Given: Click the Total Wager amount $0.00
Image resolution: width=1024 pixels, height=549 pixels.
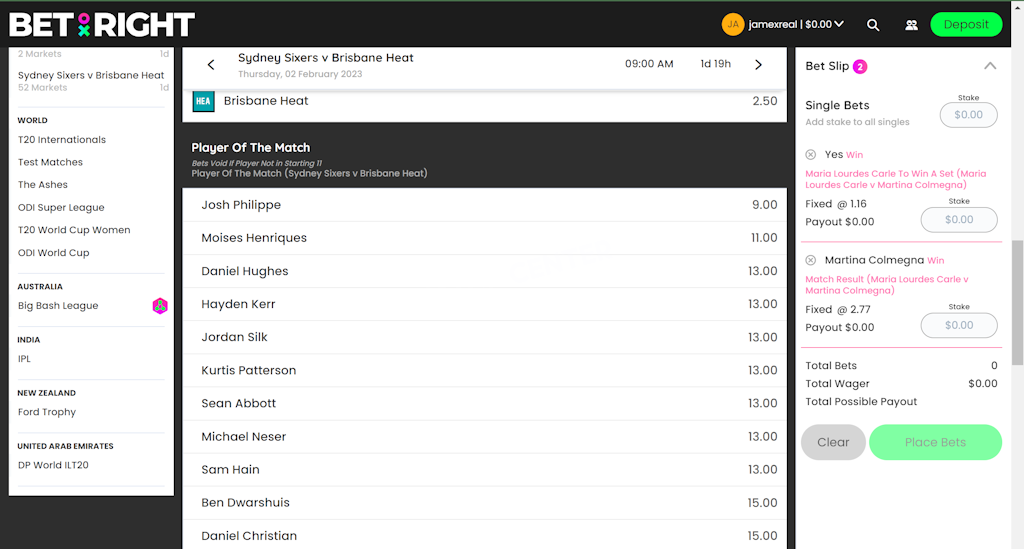Looking at the screenshot, I should coord(982,384).
